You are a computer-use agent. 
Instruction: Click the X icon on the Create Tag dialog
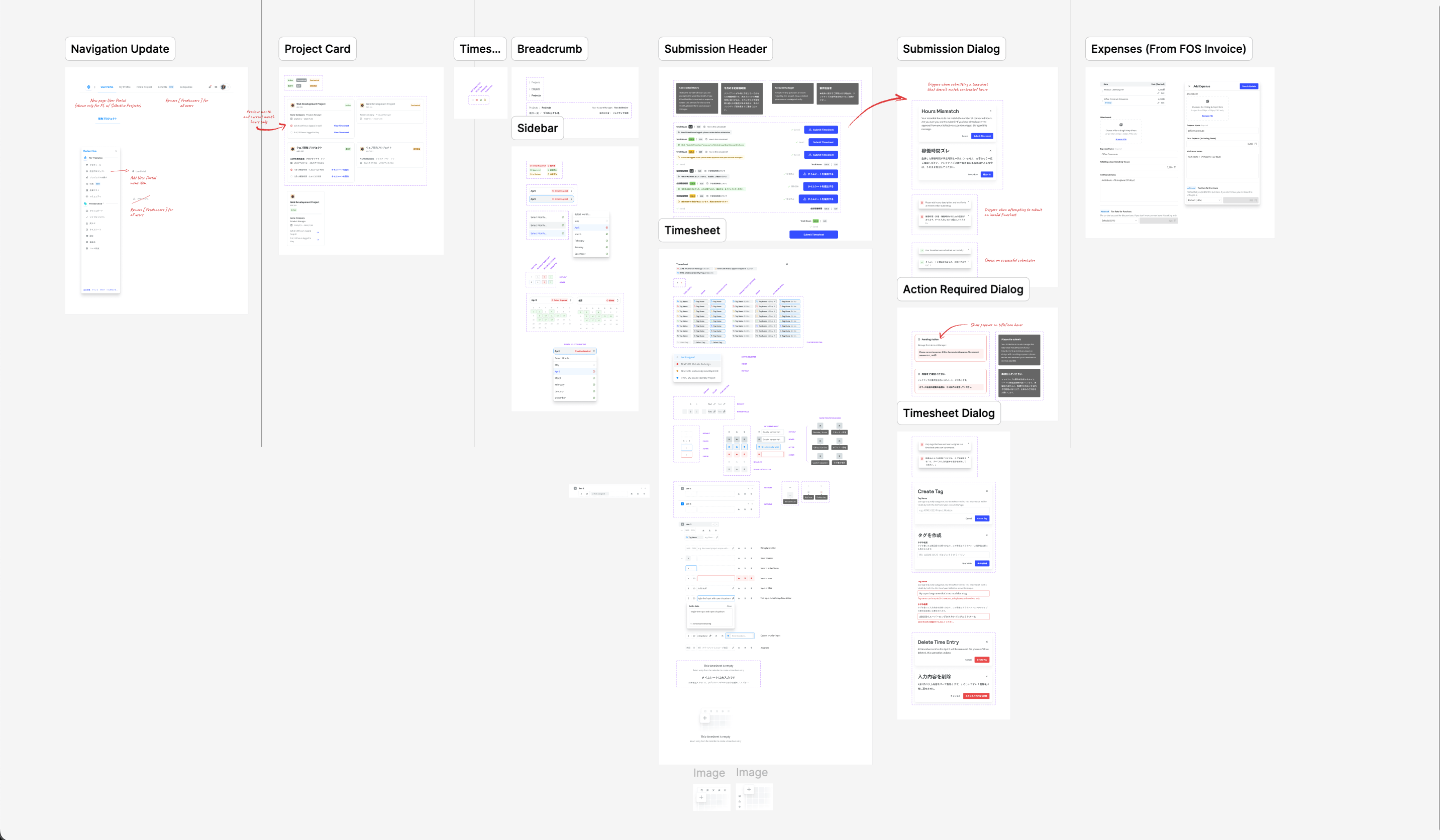(x=987, y=491)
